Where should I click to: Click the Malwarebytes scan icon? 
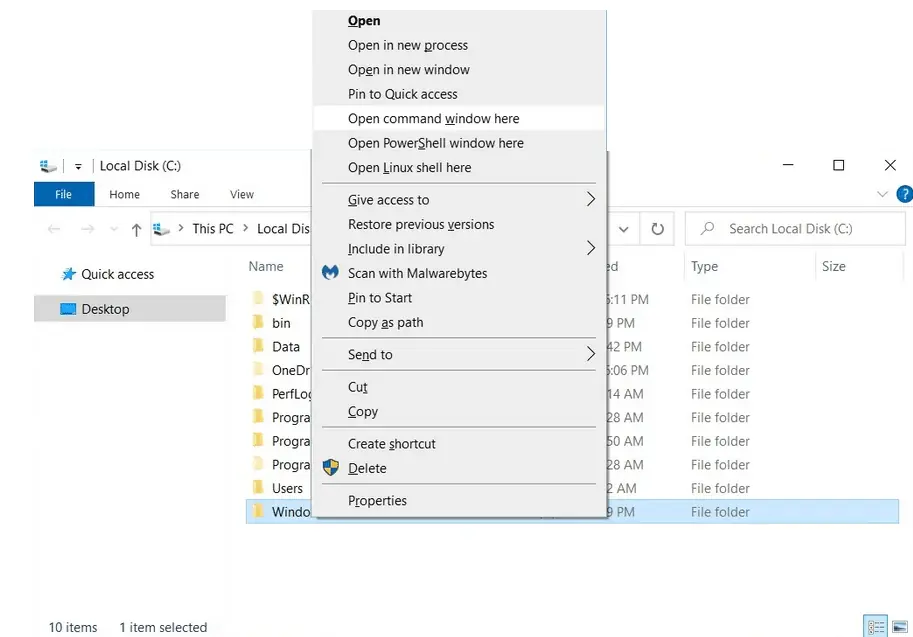point(330,273)
